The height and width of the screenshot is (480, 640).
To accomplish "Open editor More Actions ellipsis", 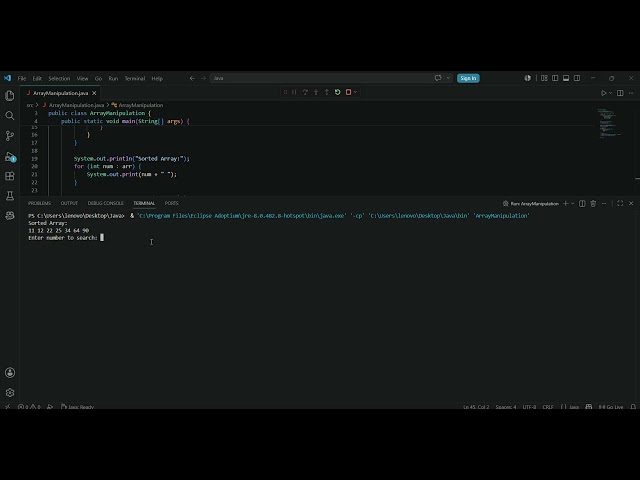I will point(631,93).
